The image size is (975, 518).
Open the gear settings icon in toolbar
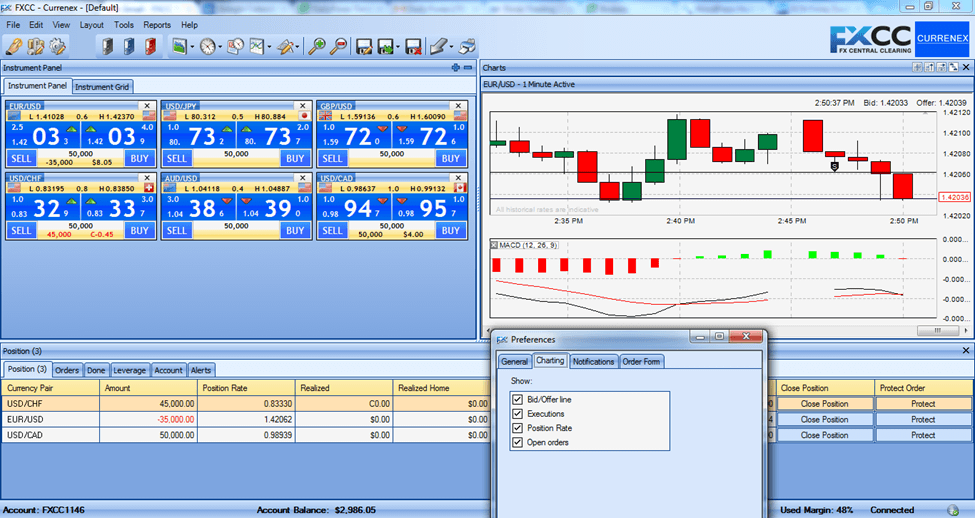pyautogui.click(x=57, y=46)
